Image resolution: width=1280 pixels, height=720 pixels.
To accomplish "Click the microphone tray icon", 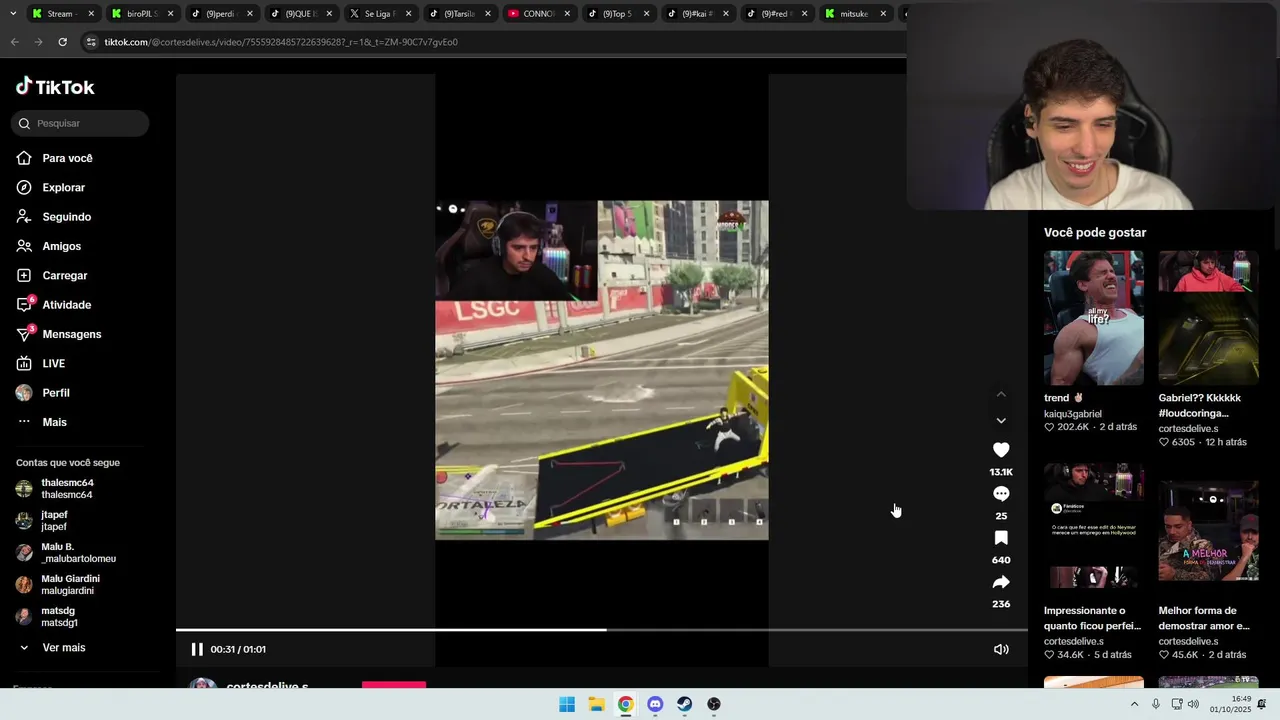I will pos(1156,704).
